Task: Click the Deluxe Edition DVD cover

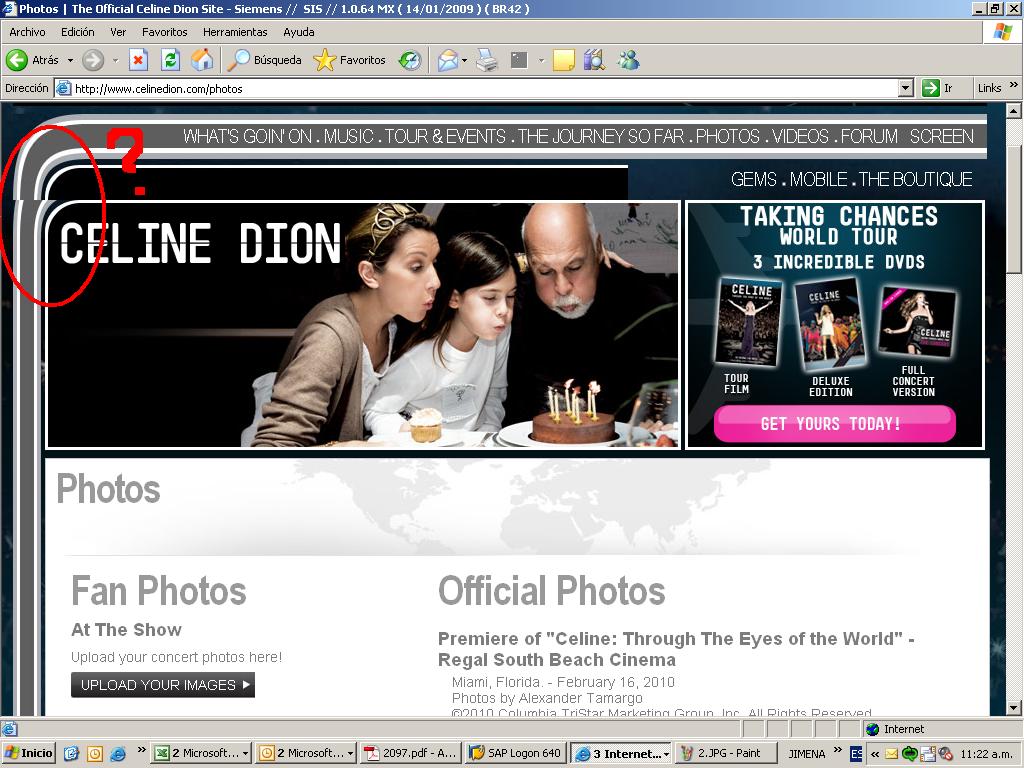Action: point(830,325)
